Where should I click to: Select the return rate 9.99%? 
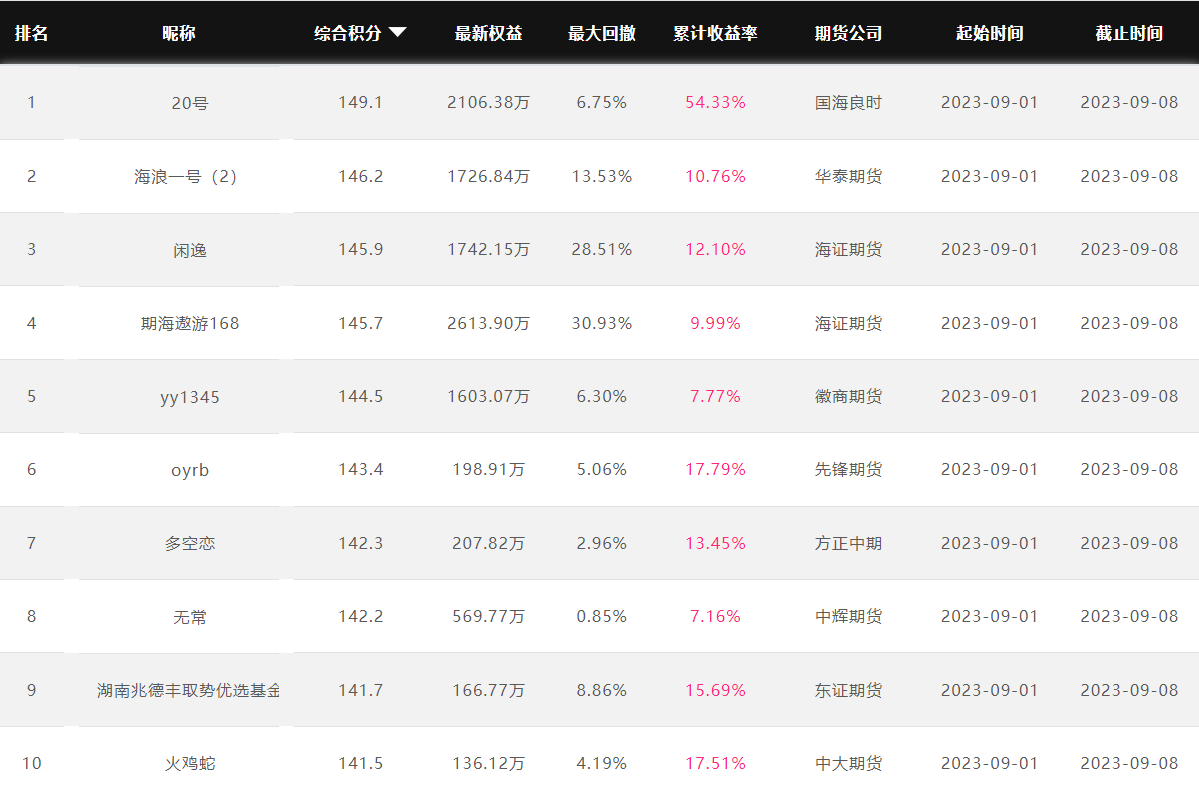(x=716, y=323)
